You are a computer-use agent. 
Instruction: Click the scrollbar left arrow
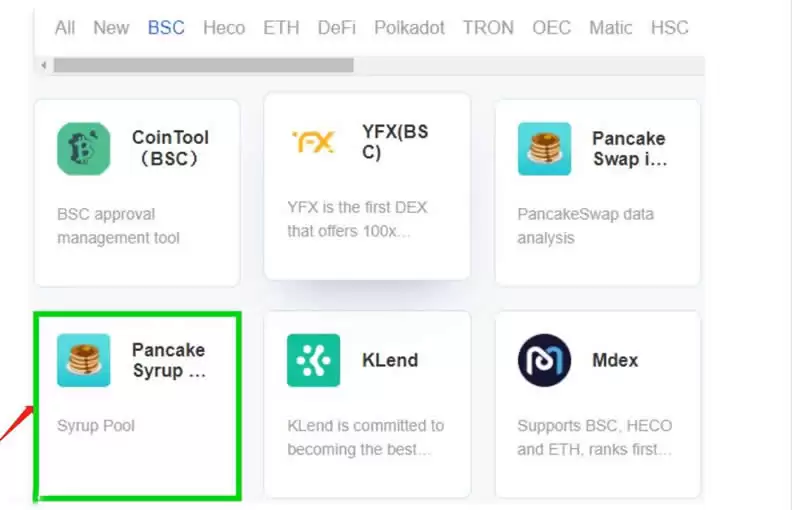pos(43,65)
